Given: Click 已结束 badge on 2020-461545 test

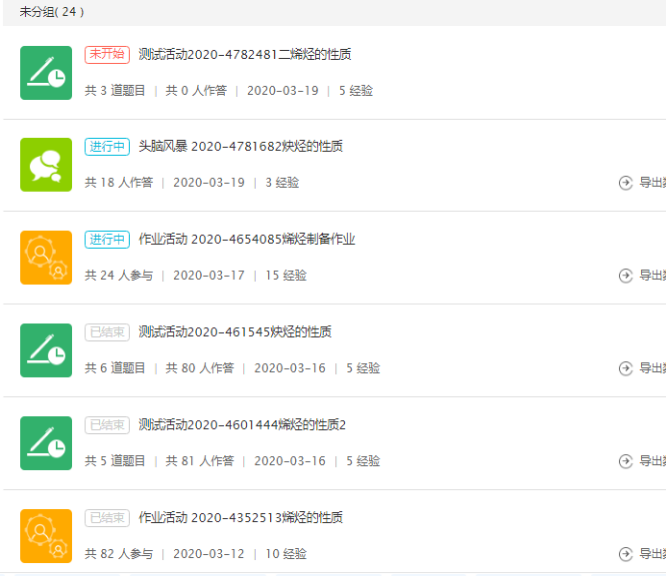Looking at the screenshot, I should click(107, 332).
